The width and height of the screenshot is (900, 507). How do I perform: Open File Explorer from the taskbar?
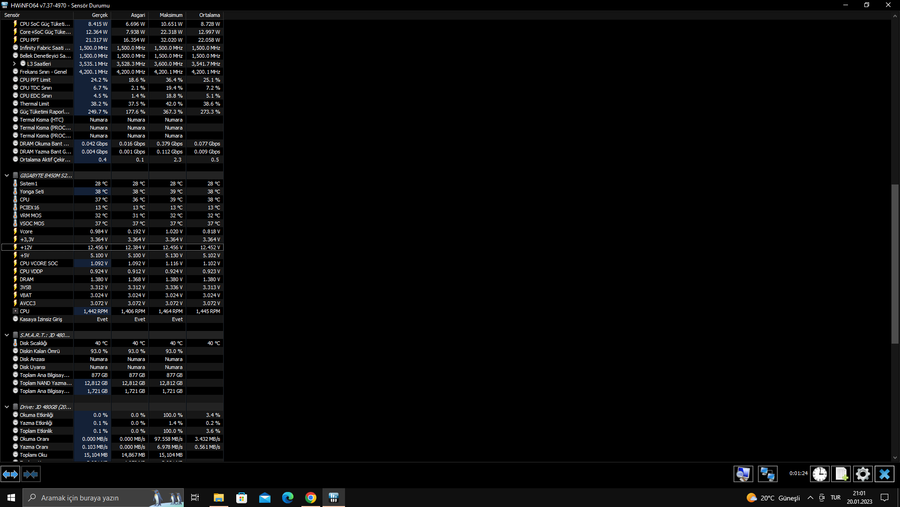coord(219,497)
